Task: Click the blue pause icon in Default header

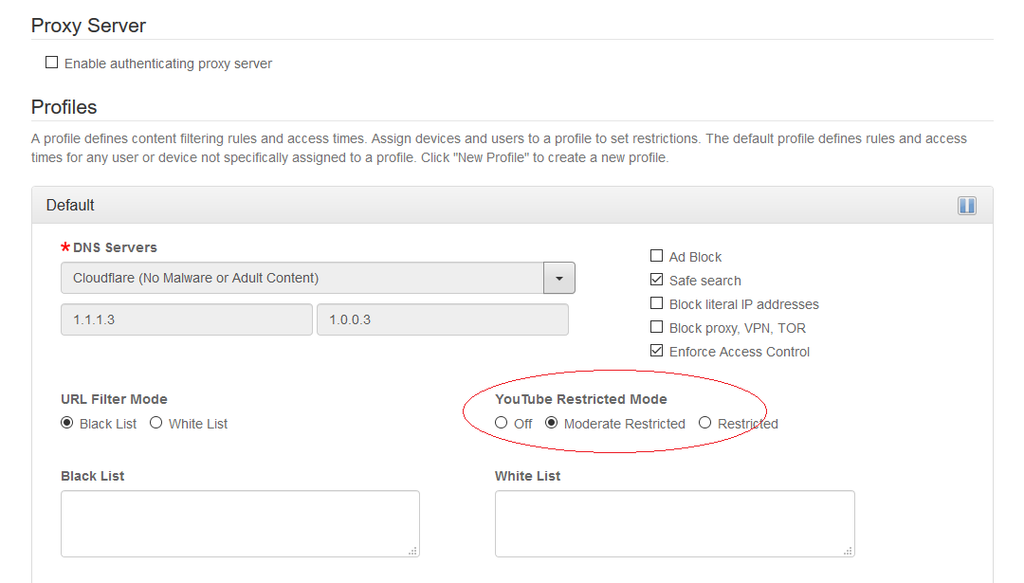Action: click(966, 205)
